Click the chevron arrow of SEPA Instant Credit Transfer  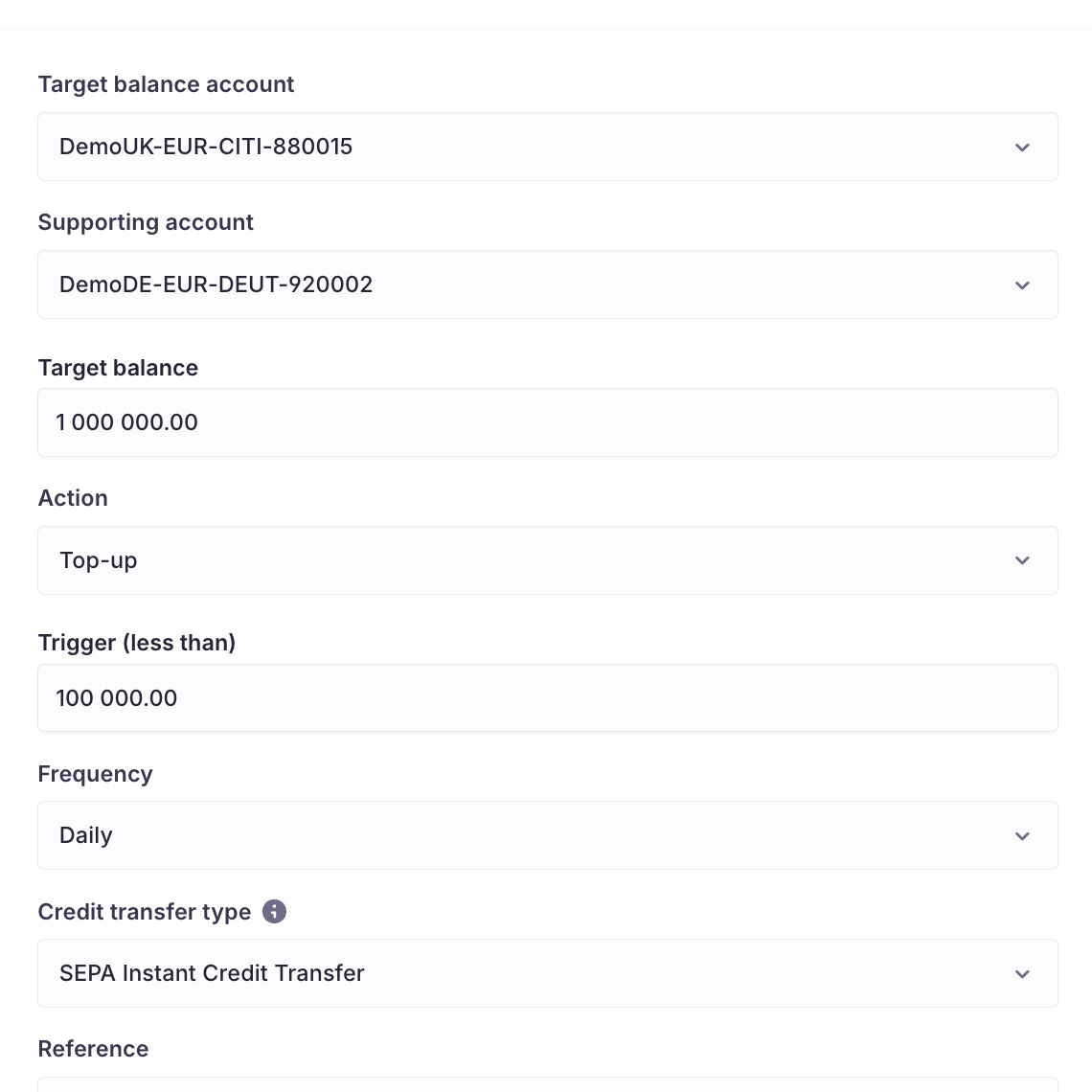[1022, 973]
